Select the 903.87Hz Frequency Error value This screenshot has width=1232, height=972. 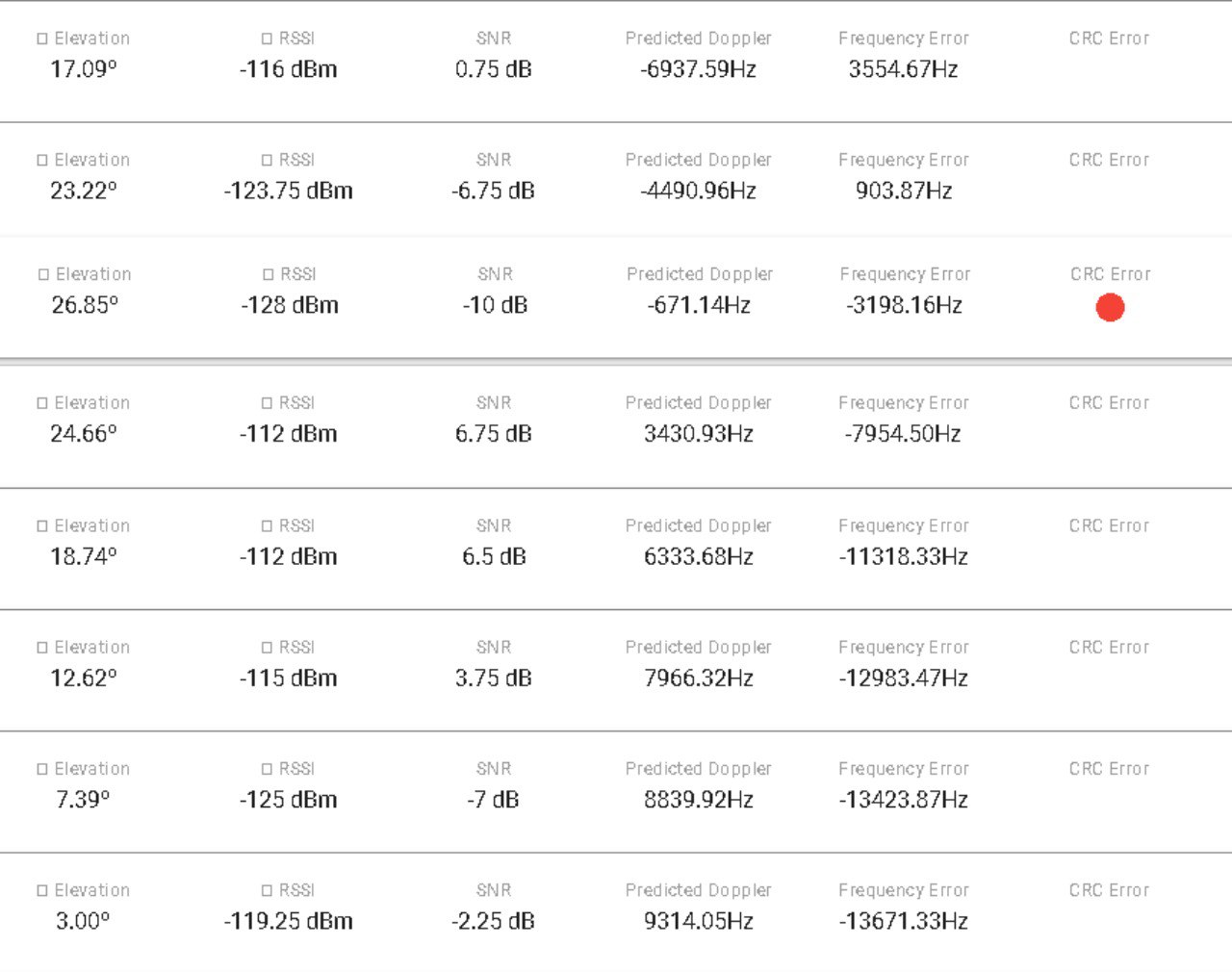[903, 191]
